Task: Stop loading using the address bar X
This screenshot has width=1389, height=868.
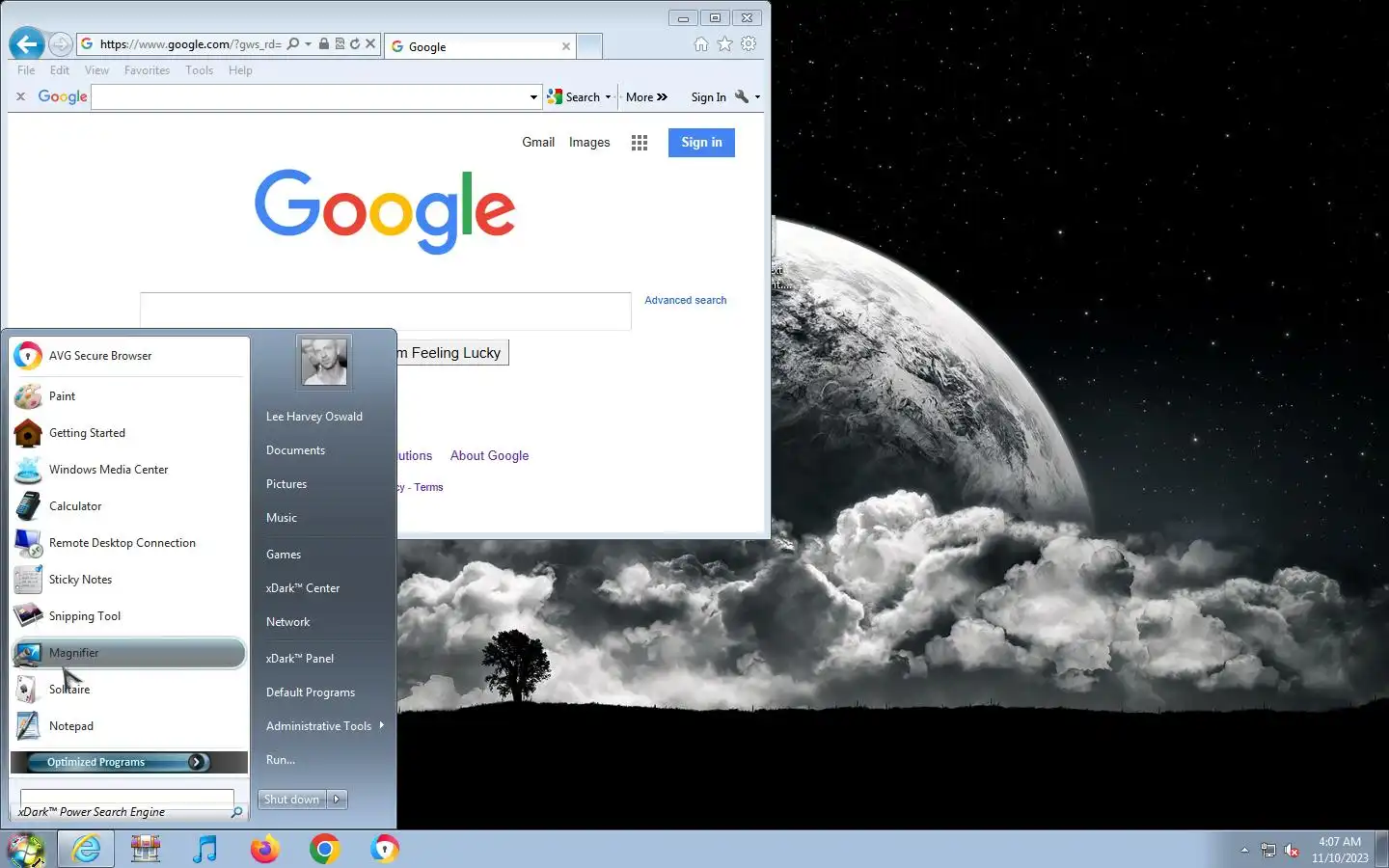Action: coord(370,43)
